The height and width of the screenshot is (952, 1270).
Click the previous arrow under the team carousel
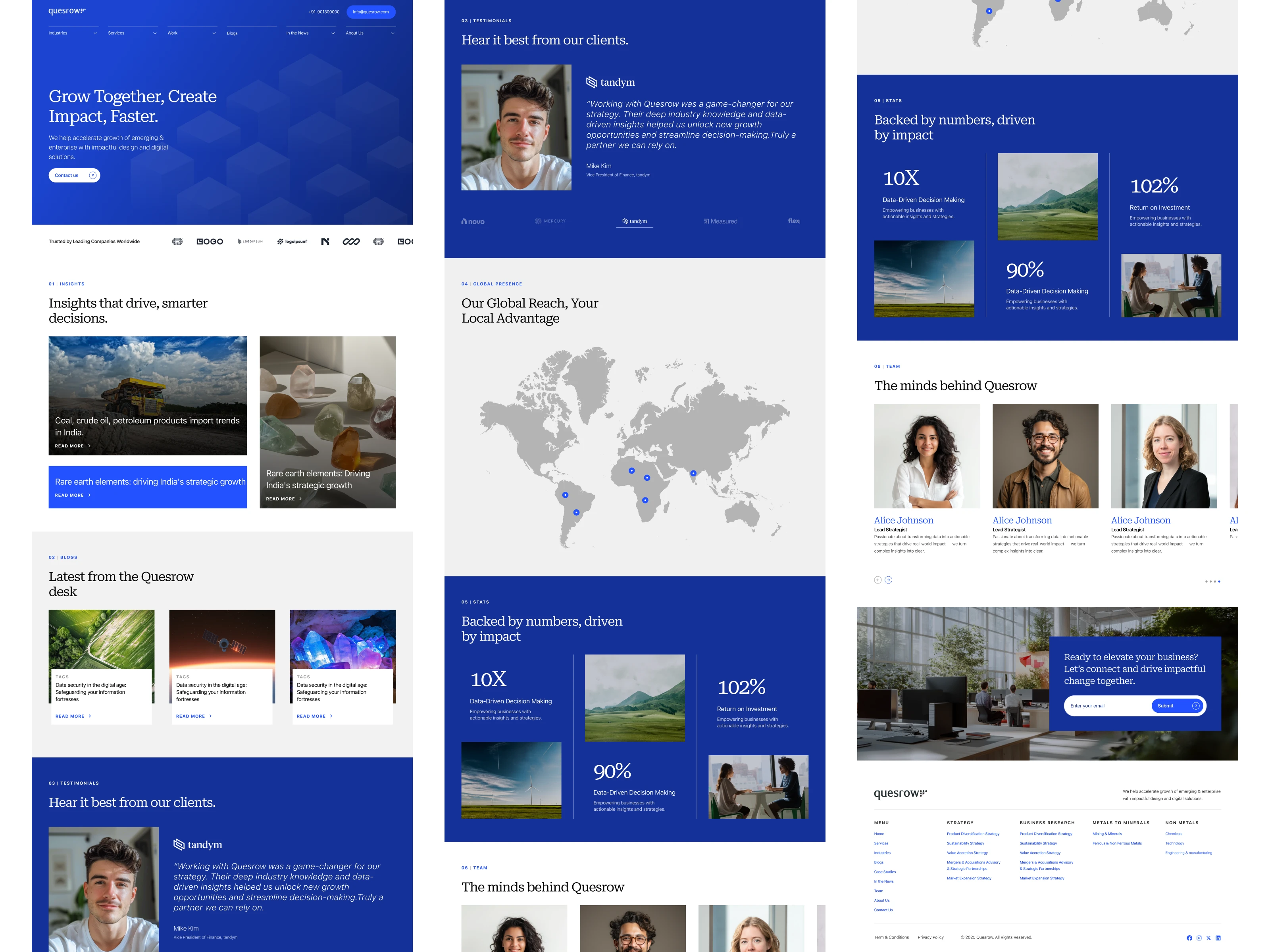click(x=878, y=580)
